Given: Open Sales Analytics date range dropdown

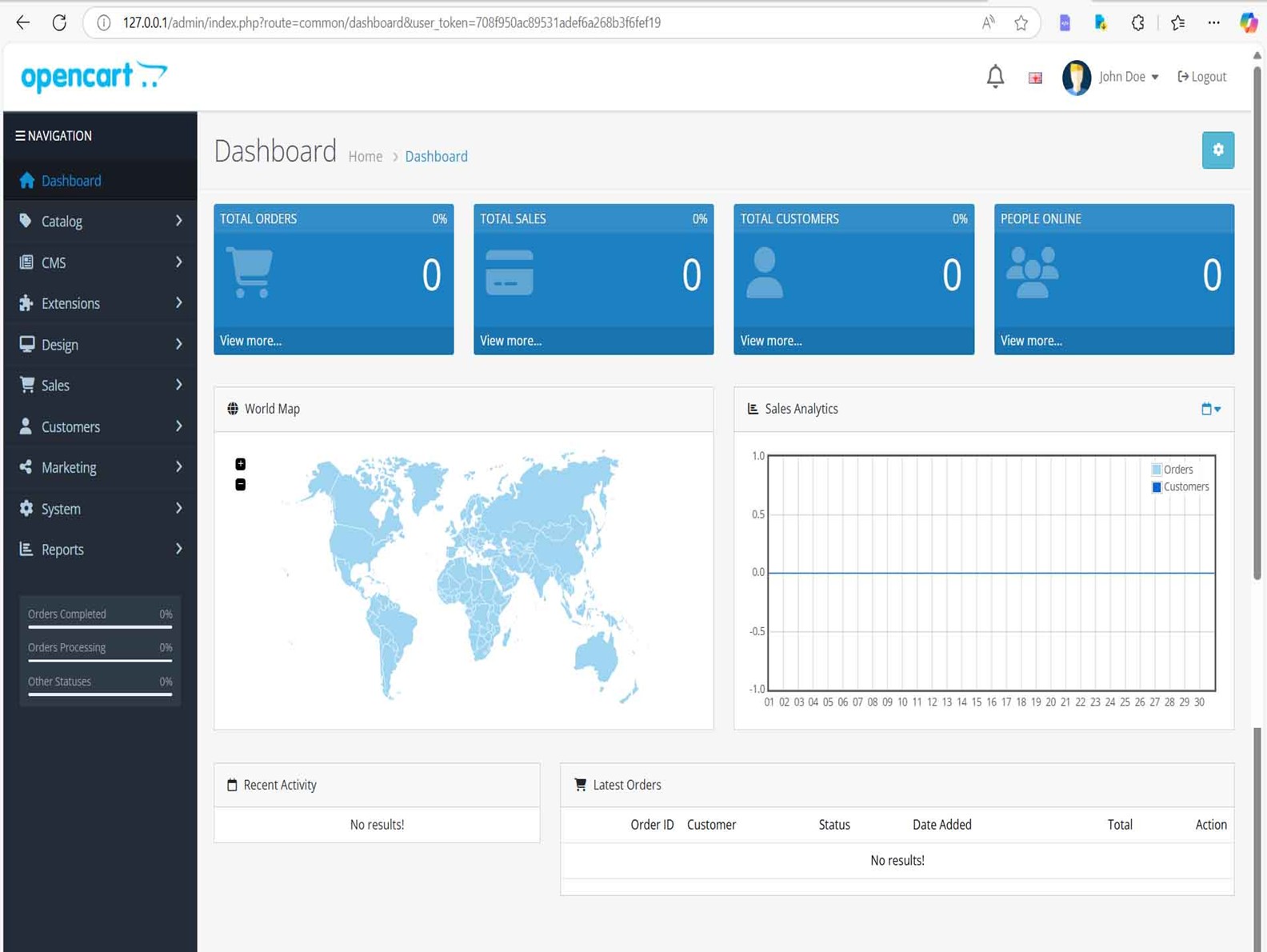Looking at the screenshot, I should click(1210, 409).
